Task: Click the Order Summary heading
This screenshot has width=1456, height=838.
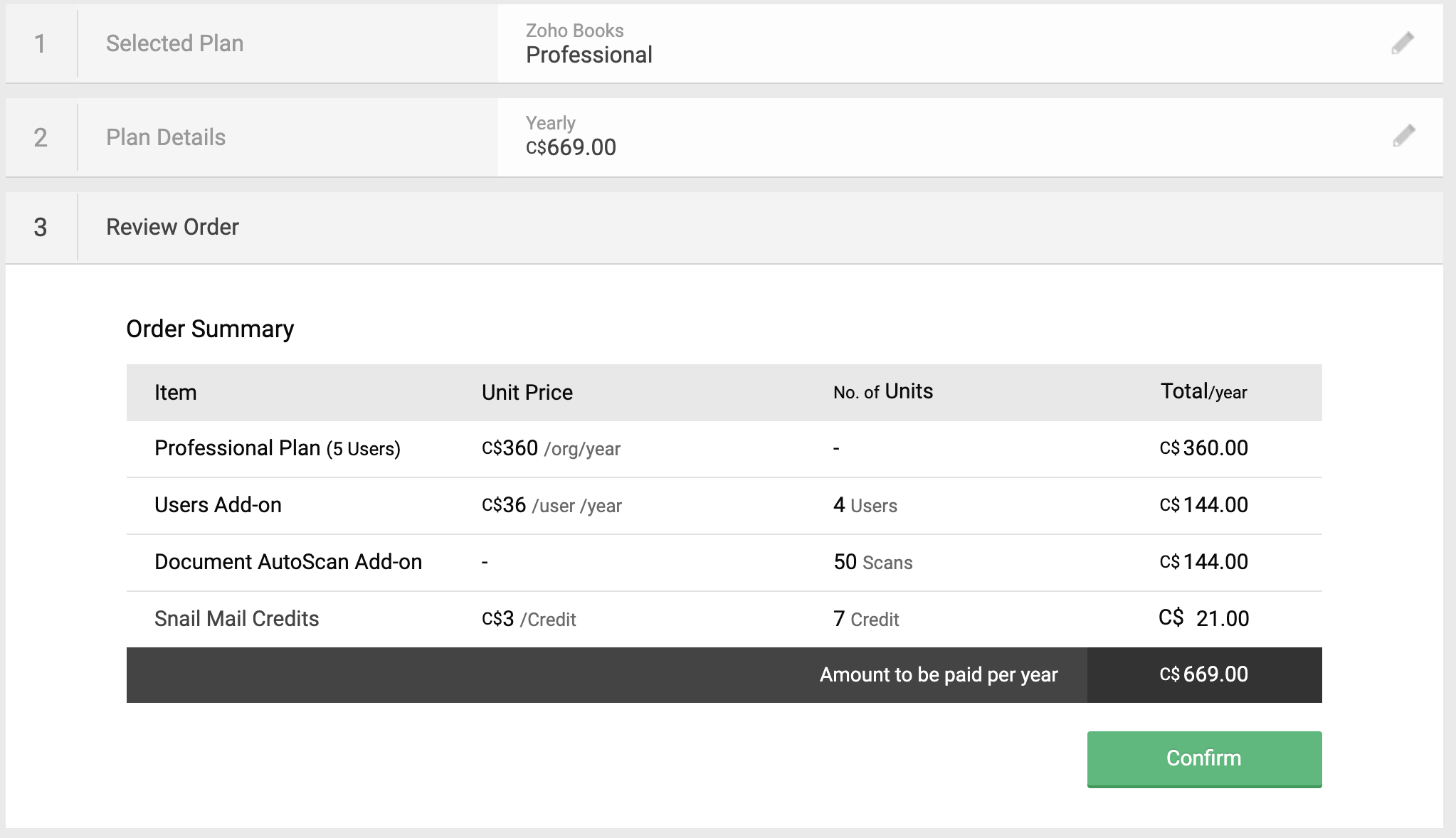Action: point(210,329)
